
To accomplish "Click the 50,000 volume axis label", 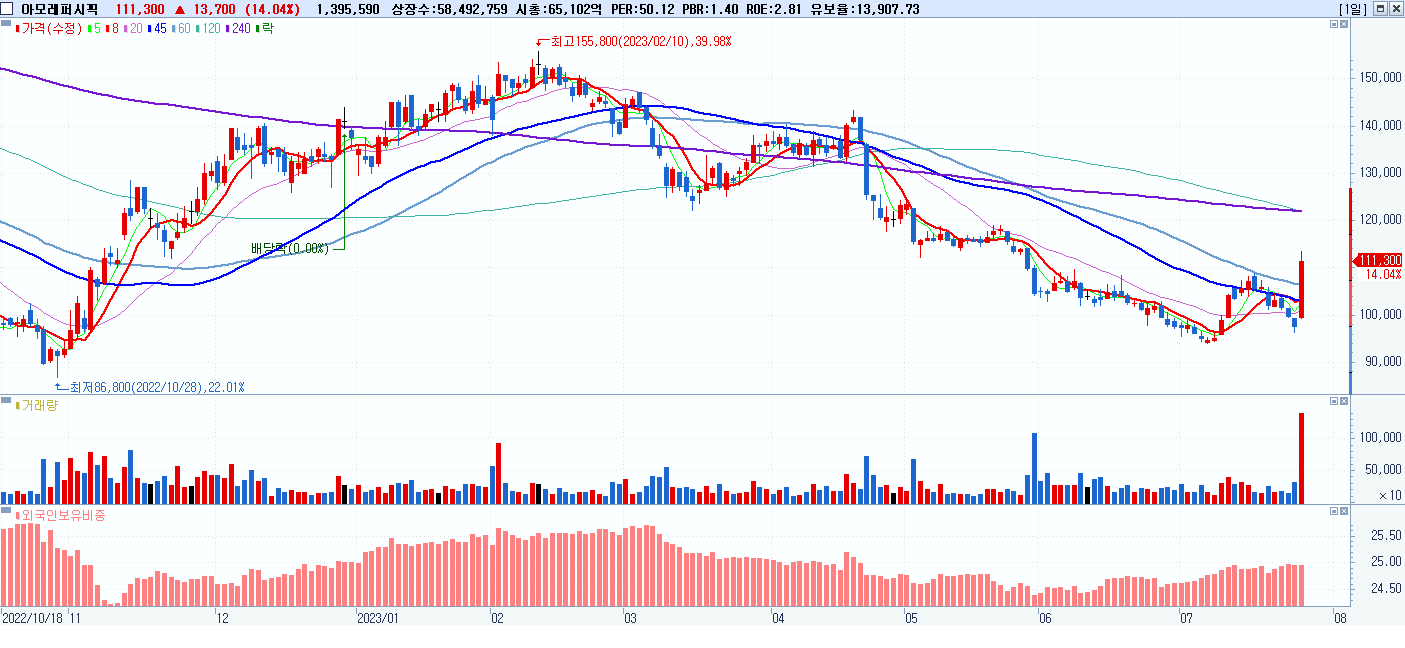I will [1381, 468].
